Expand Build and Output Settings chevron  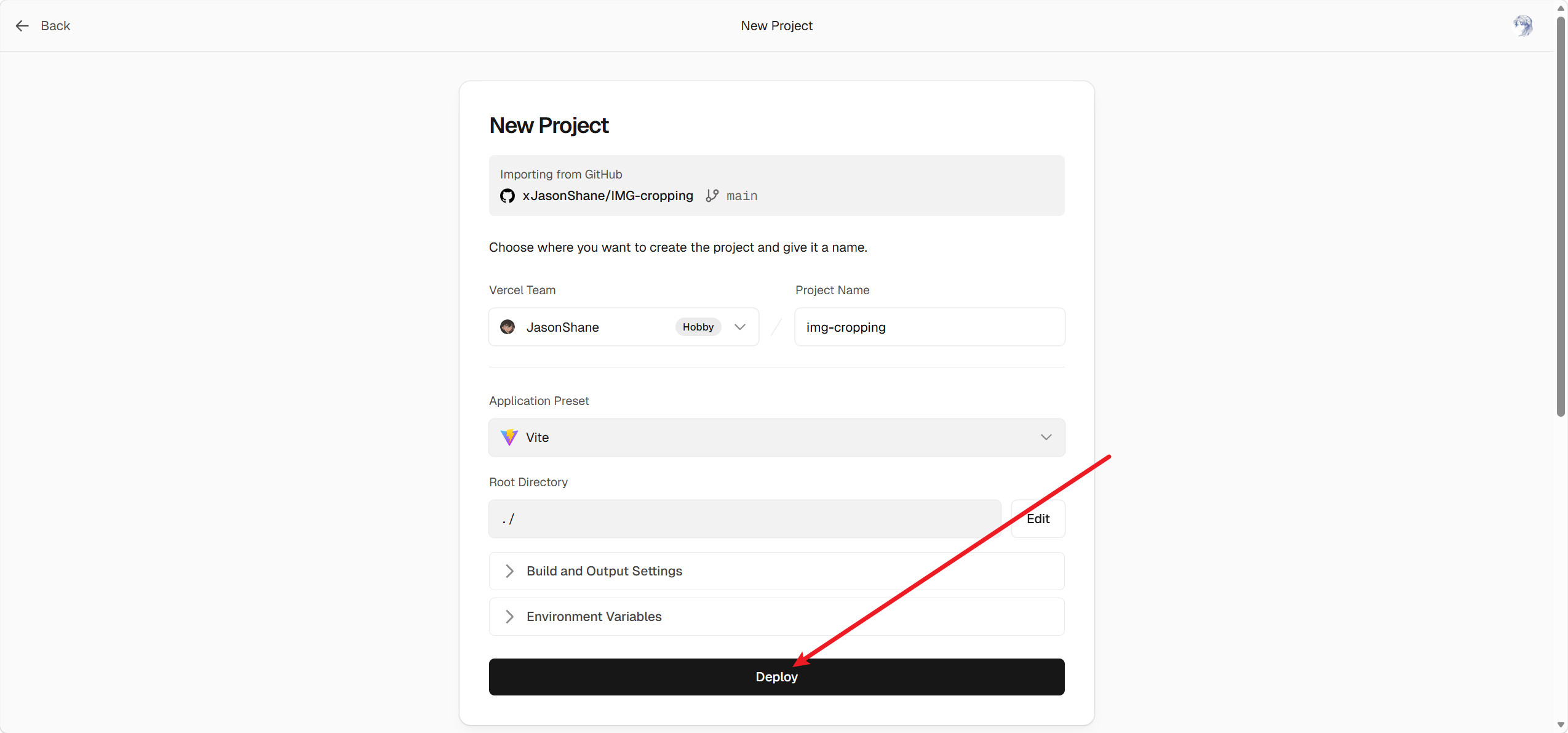[509, 571]
